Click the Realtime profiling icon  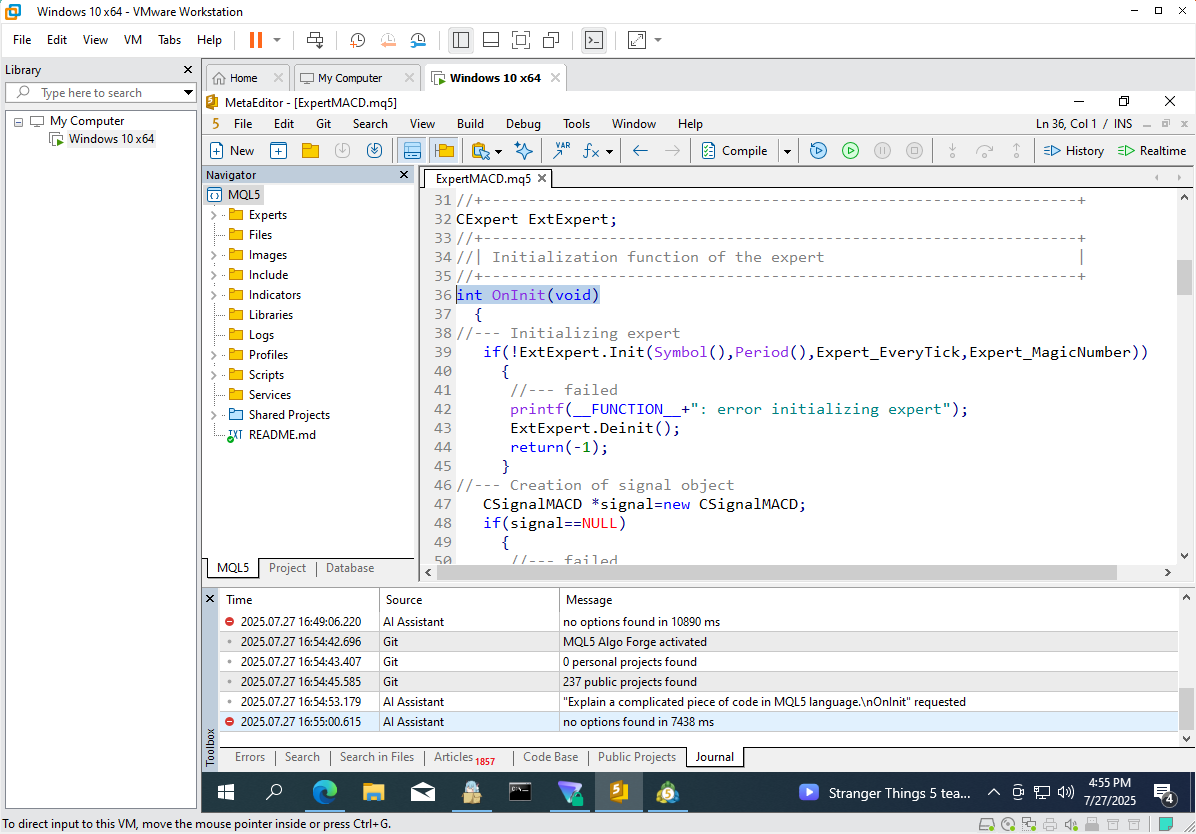(x=1151, y=150)
